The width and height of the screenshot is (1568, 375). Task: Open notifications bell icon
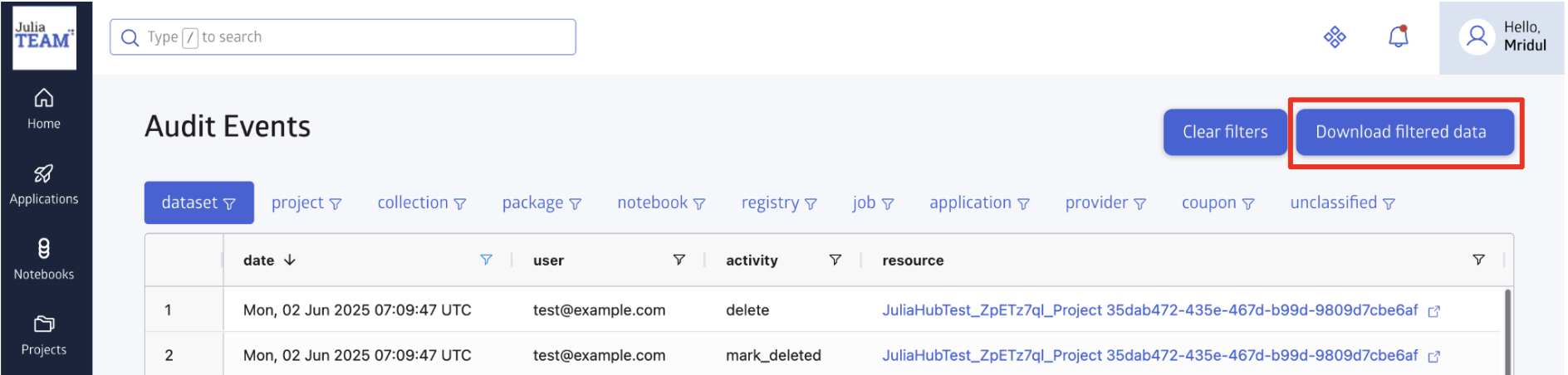click(x=1399, y=37)
